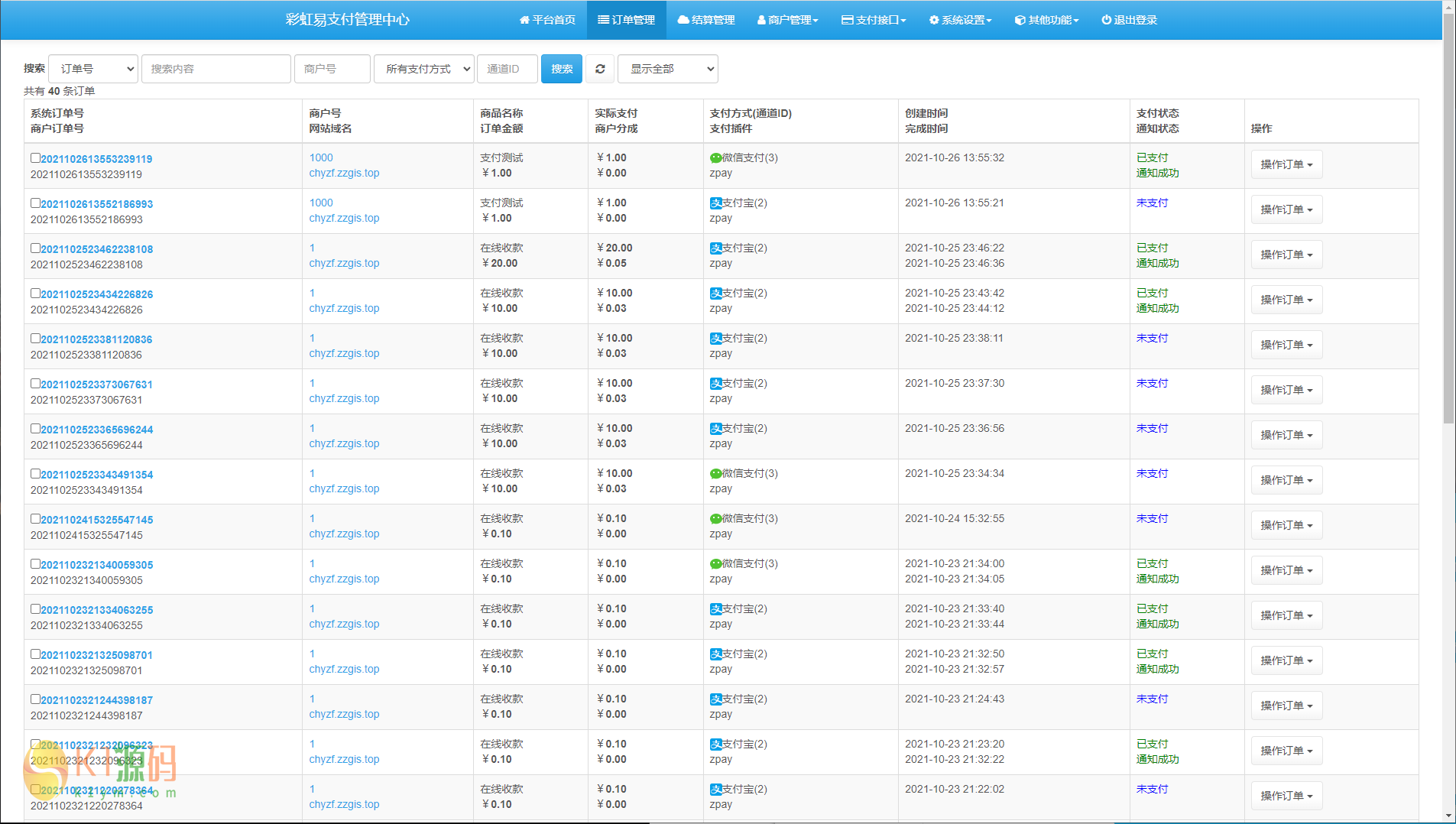Select checkbox for order 2021102523365696244

click(35, 429)
